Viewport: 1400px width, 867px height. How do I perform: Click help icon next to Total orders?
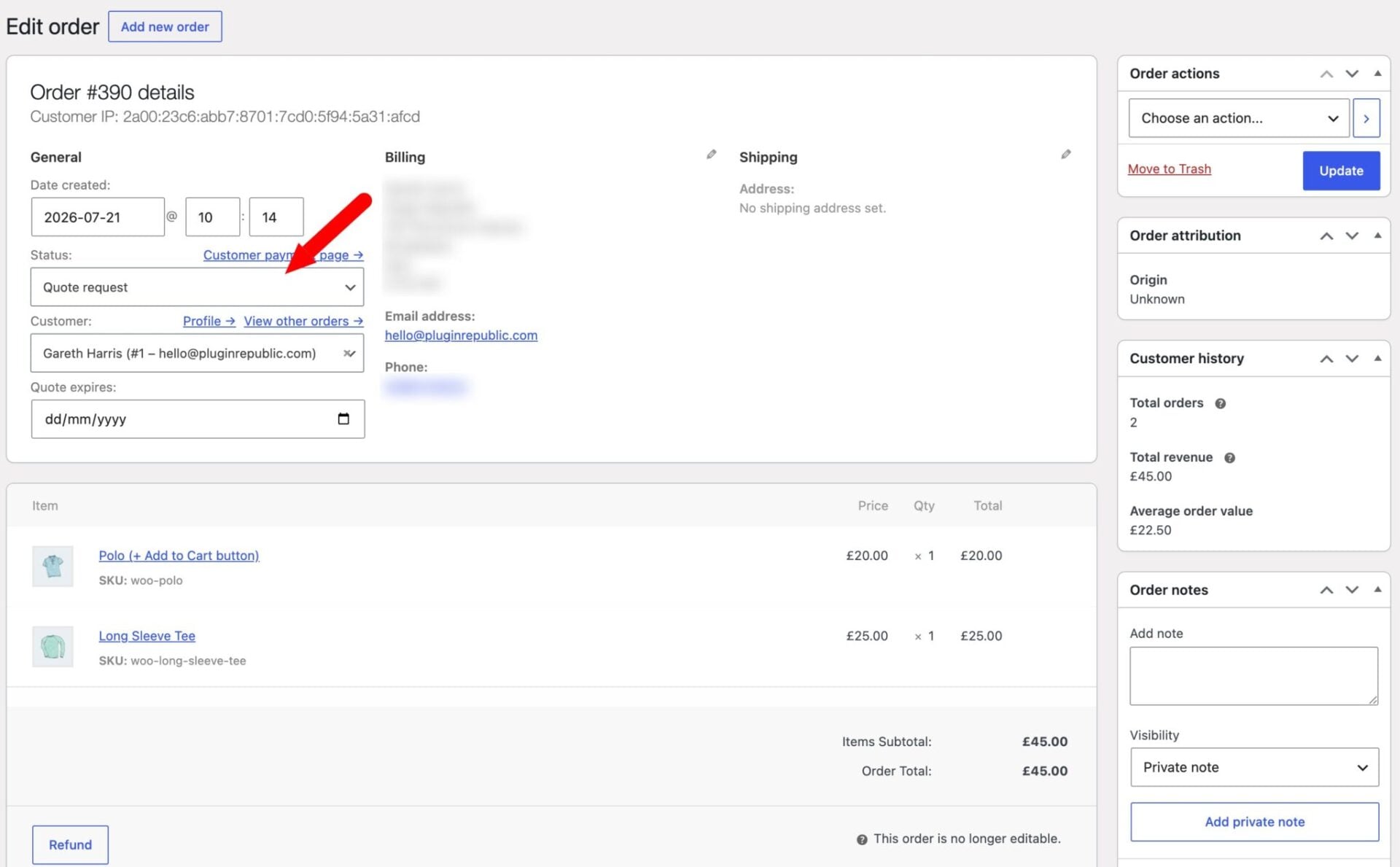click(1220, 403)
